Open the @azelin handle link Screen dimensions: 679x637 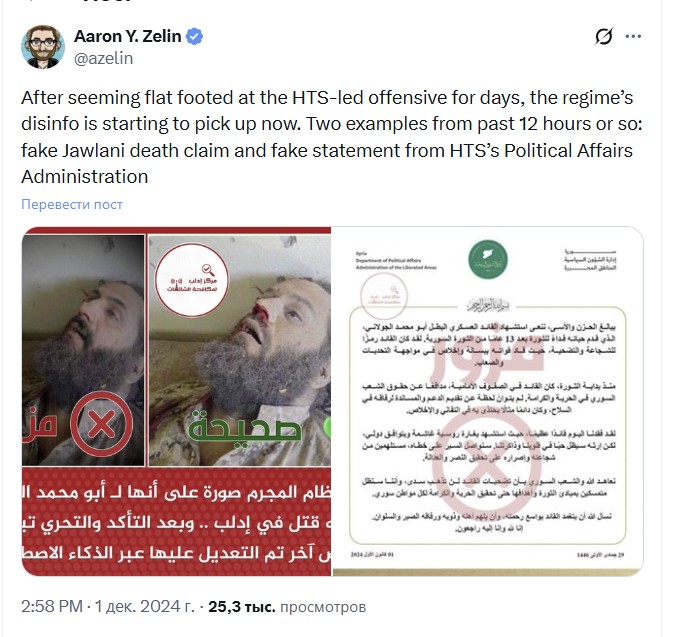[x=103, y=58]
